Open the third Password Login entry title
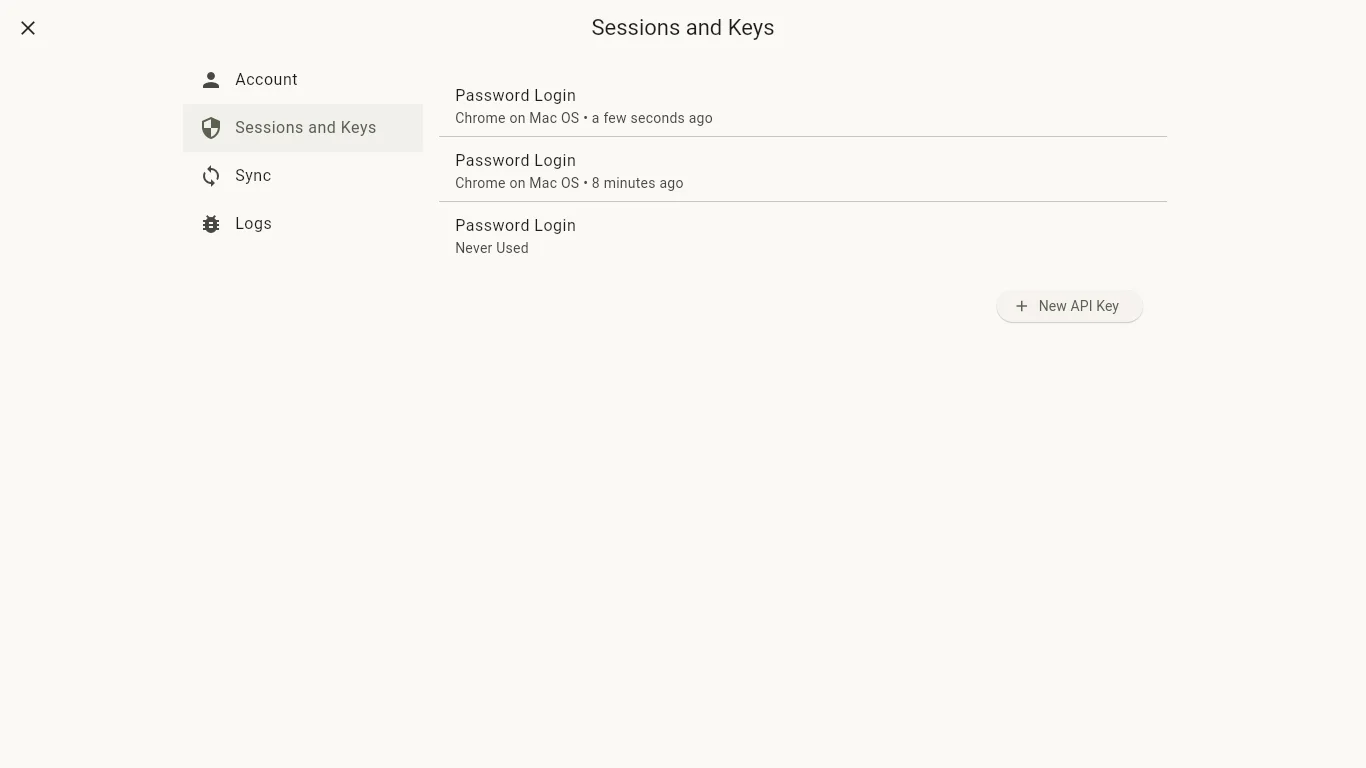 515,226
